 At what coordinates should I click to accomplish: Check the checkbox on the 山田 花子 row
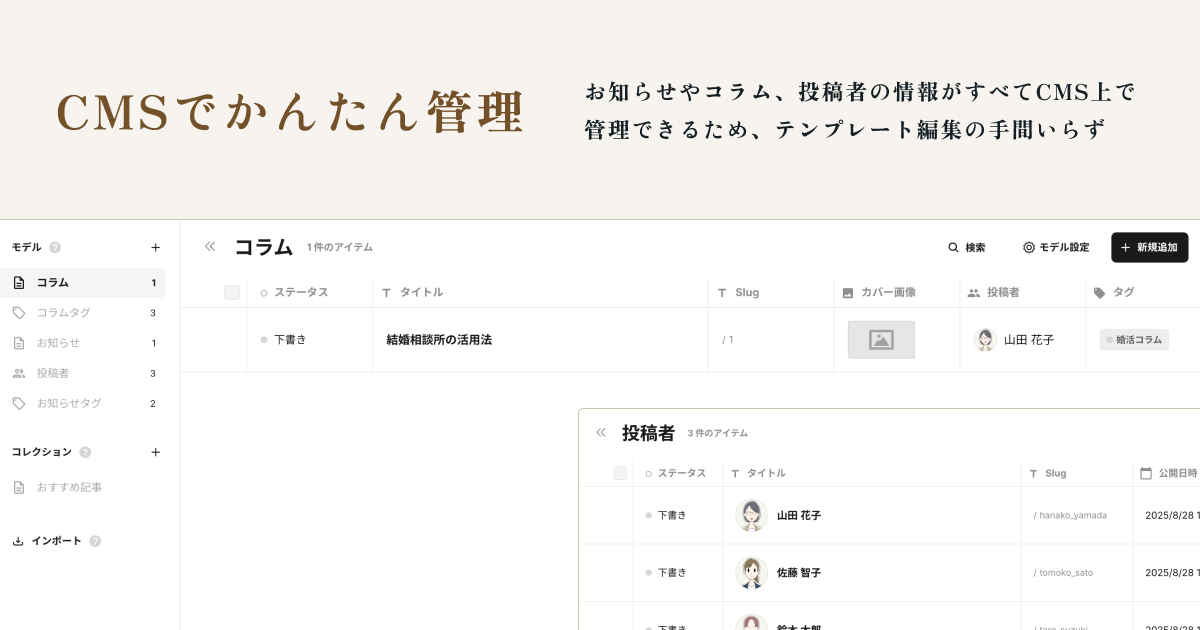[620, 515]
